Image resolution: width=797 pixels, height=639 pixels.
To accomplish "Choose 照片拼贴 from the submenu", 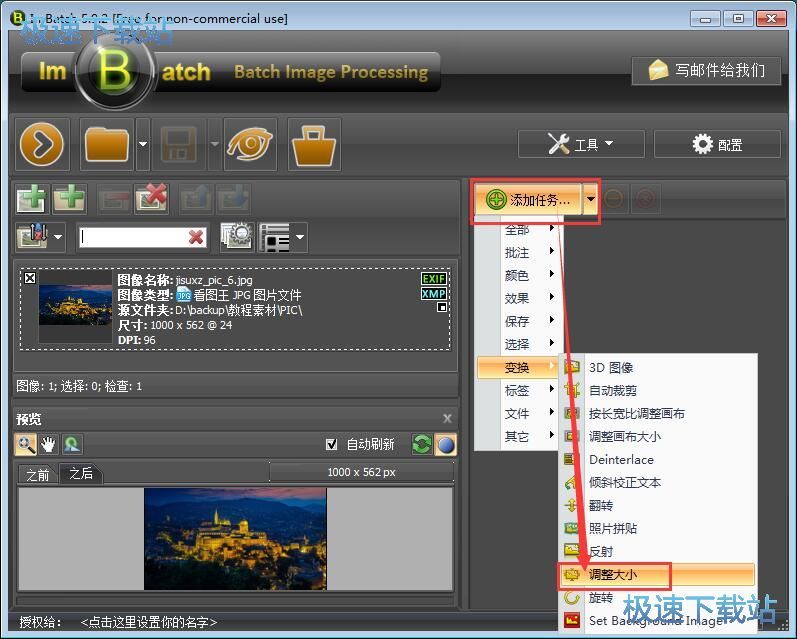I will click(x=658, y=528).
